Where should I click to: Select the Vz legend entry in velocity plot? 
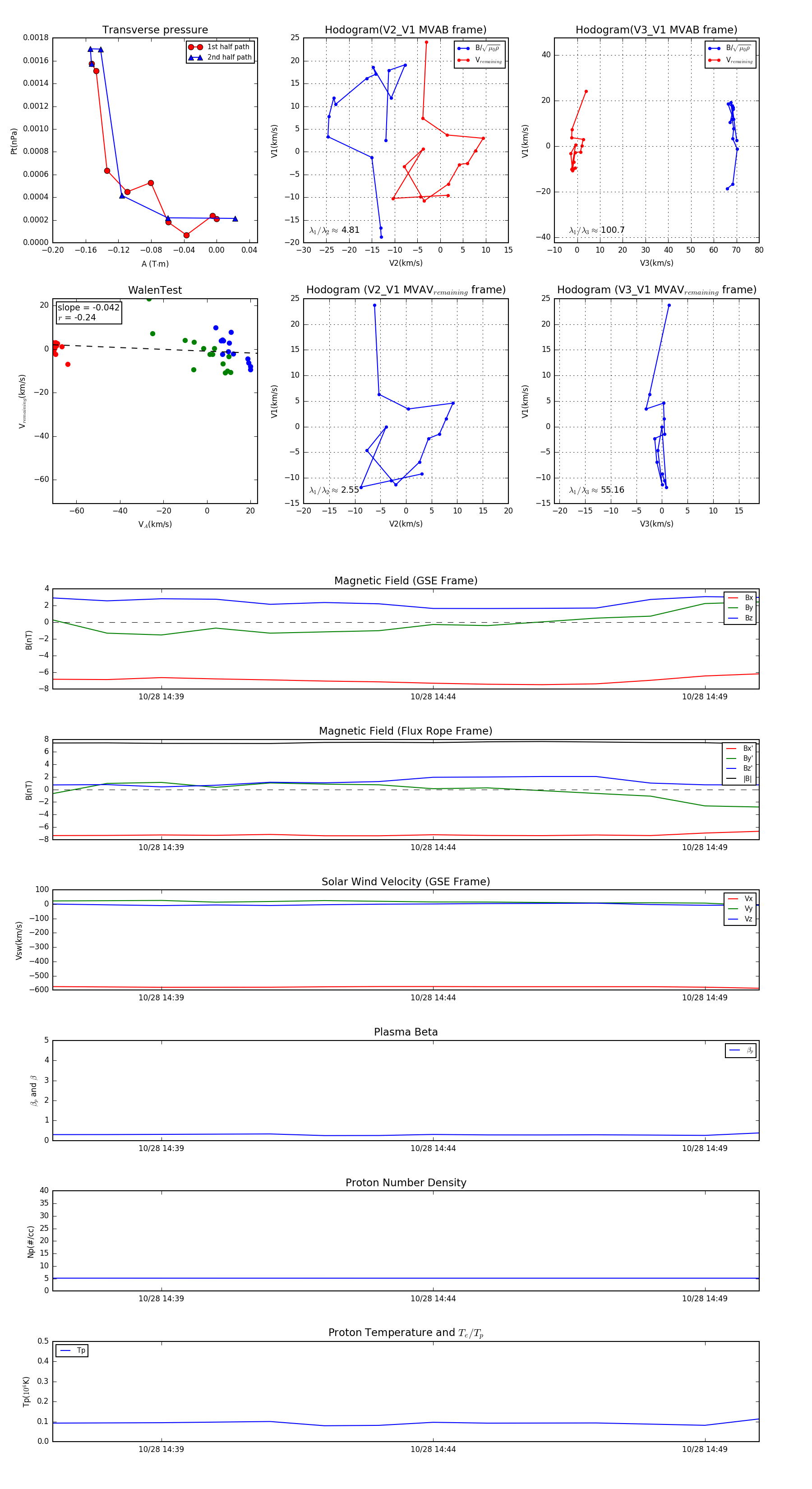click(x=740, y=919)
